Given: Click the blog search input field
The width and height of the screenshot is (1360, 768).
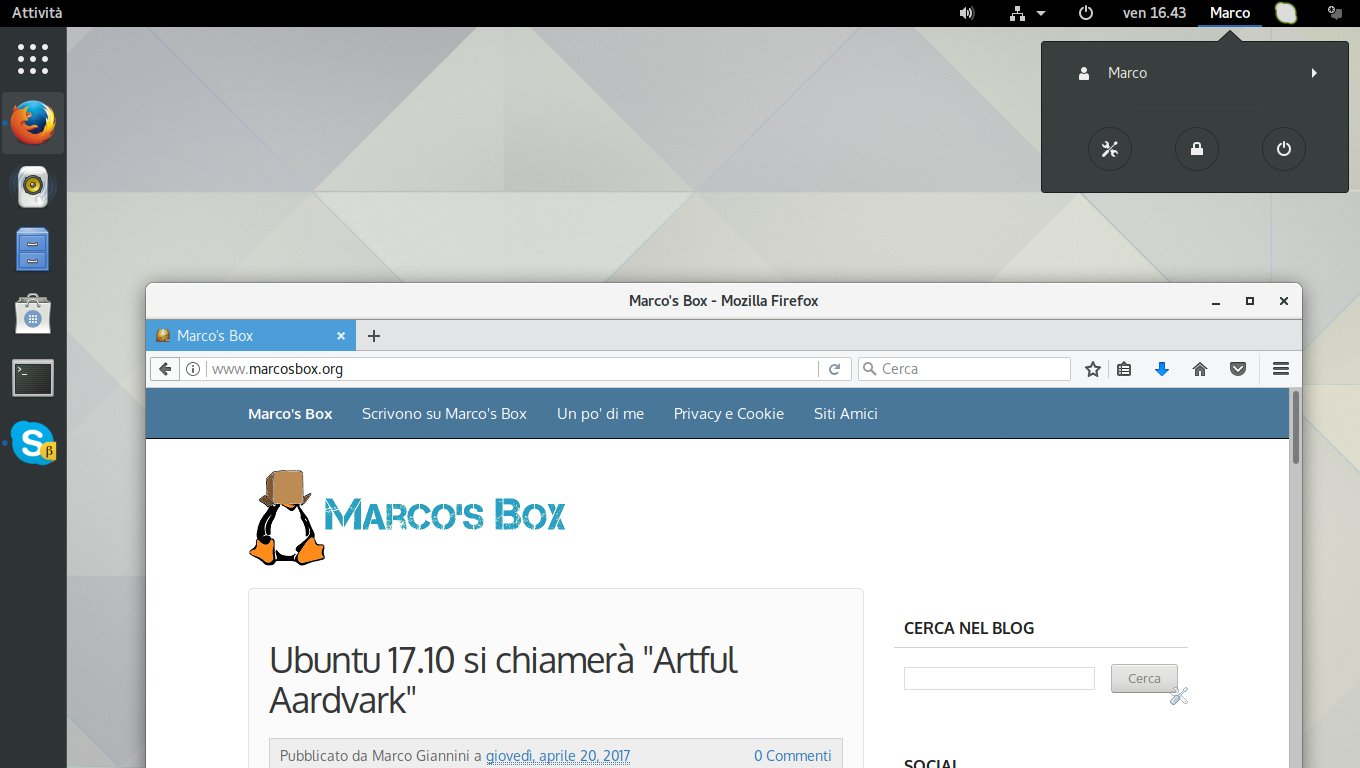Looking at the screenshot, I should click(x=999, y=679).
